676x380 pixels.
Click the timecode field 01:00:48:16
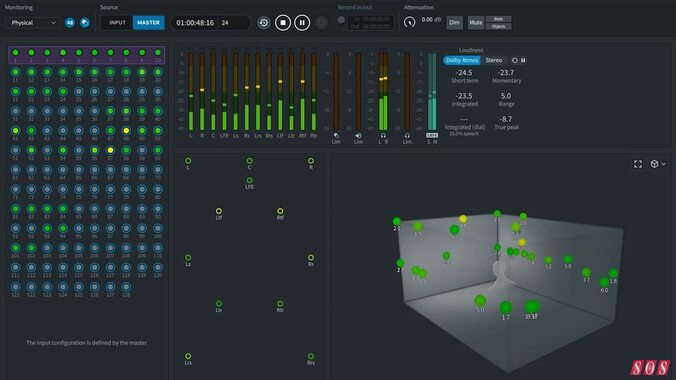(x=195, y=23)
